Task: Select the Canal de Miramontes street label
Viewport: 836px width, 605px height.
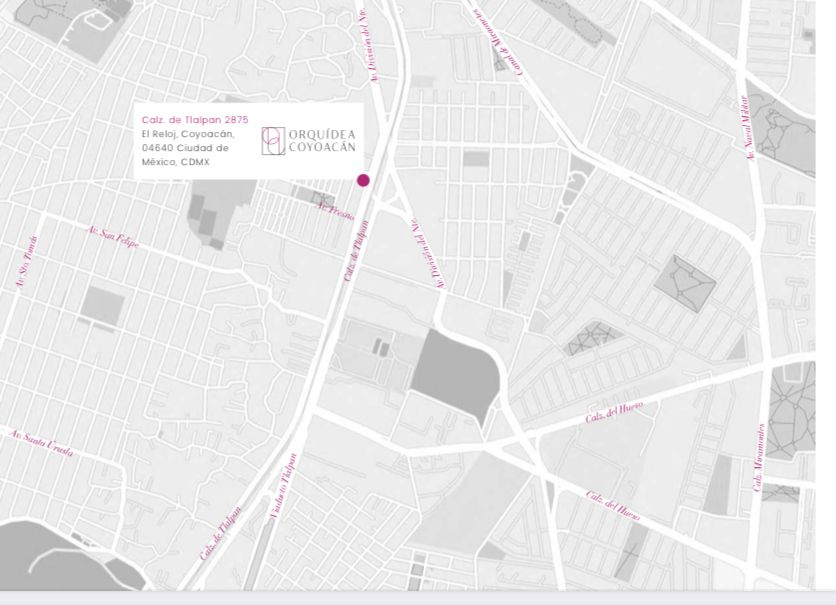Action: [x=498, y=40]
